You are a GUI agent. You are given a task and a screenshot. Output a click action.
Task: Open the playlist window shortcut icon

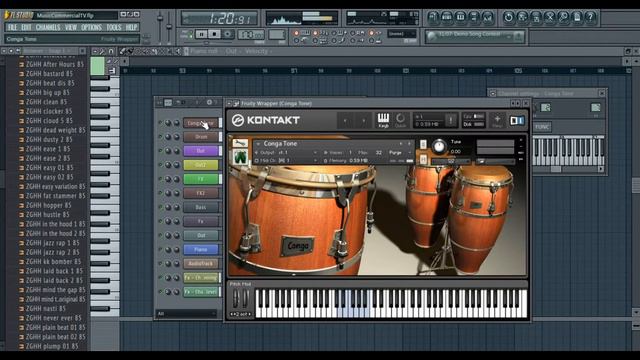[433, 18]
